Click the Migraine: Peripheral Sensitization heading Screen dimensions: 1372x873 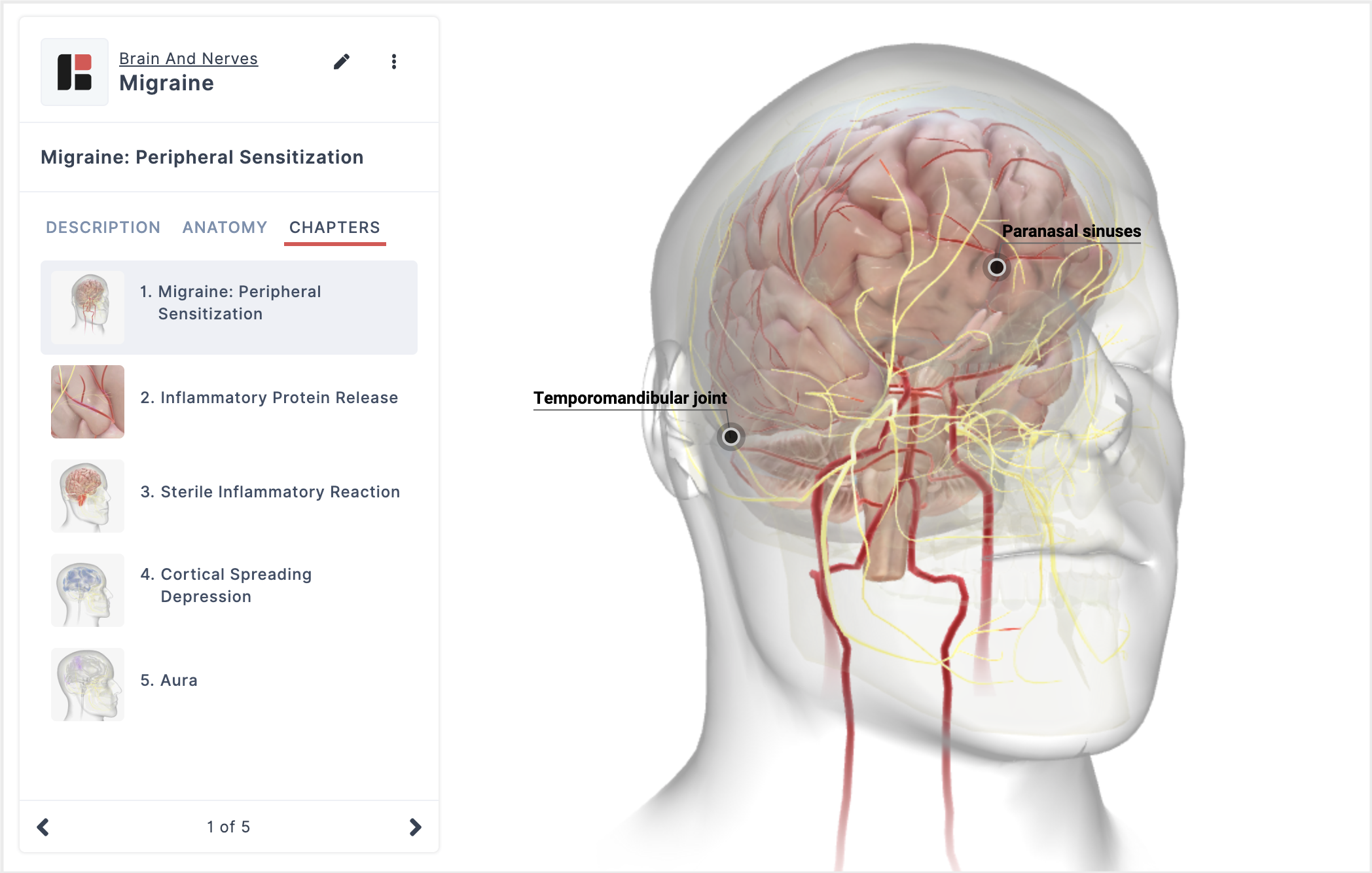click(x=202, y=157)
